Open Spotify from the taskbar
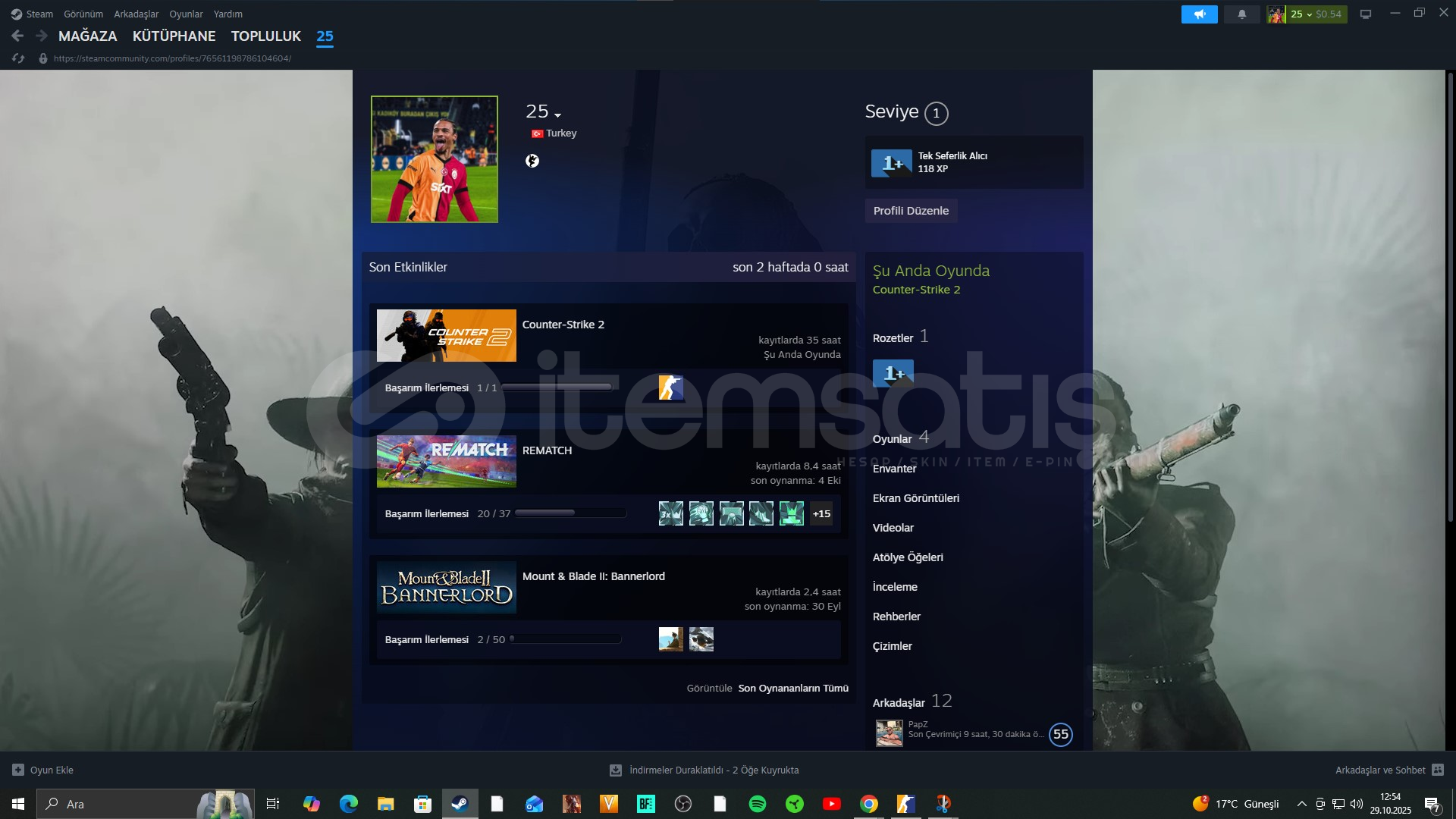Screen dimensions: 1456x819 (757, 804)
